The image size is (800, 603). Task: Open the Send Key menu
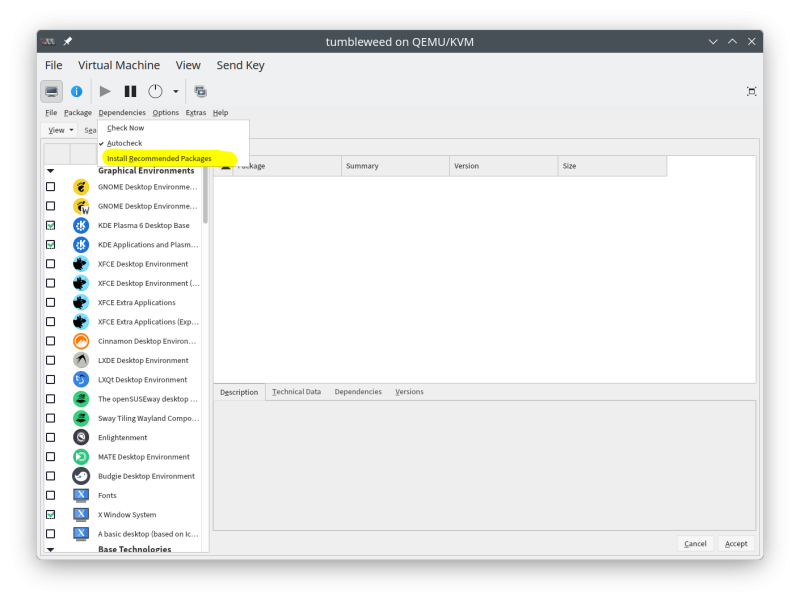pyautogui.click(x=240, y=65)
